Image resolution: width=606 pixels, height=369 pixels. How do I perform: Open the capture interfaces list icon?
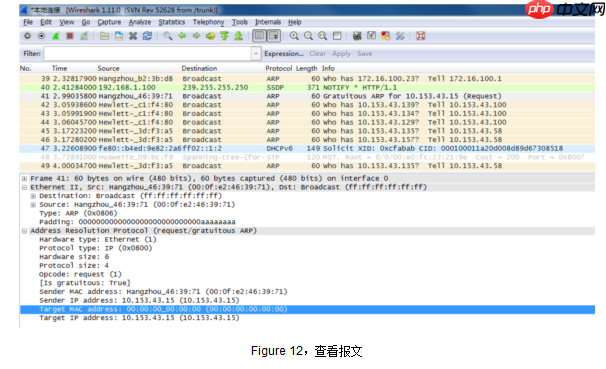click(x=27, y=36)
